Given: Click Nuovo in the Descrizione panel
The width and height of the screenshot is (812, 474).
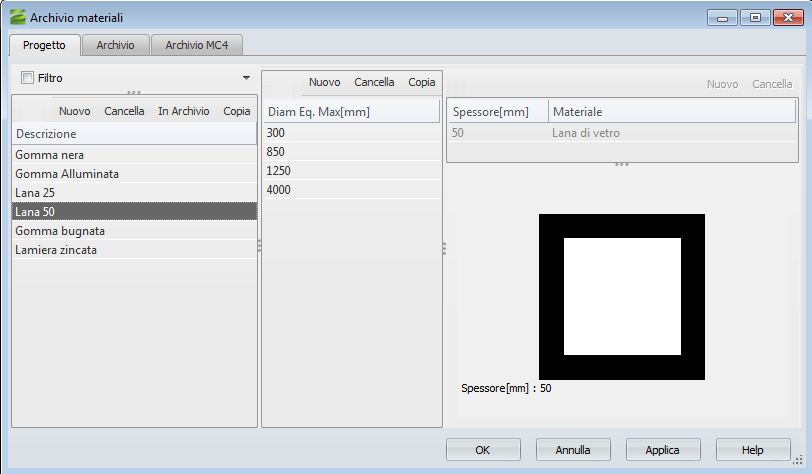Looking at the screenshot, I should click(74, 111).
